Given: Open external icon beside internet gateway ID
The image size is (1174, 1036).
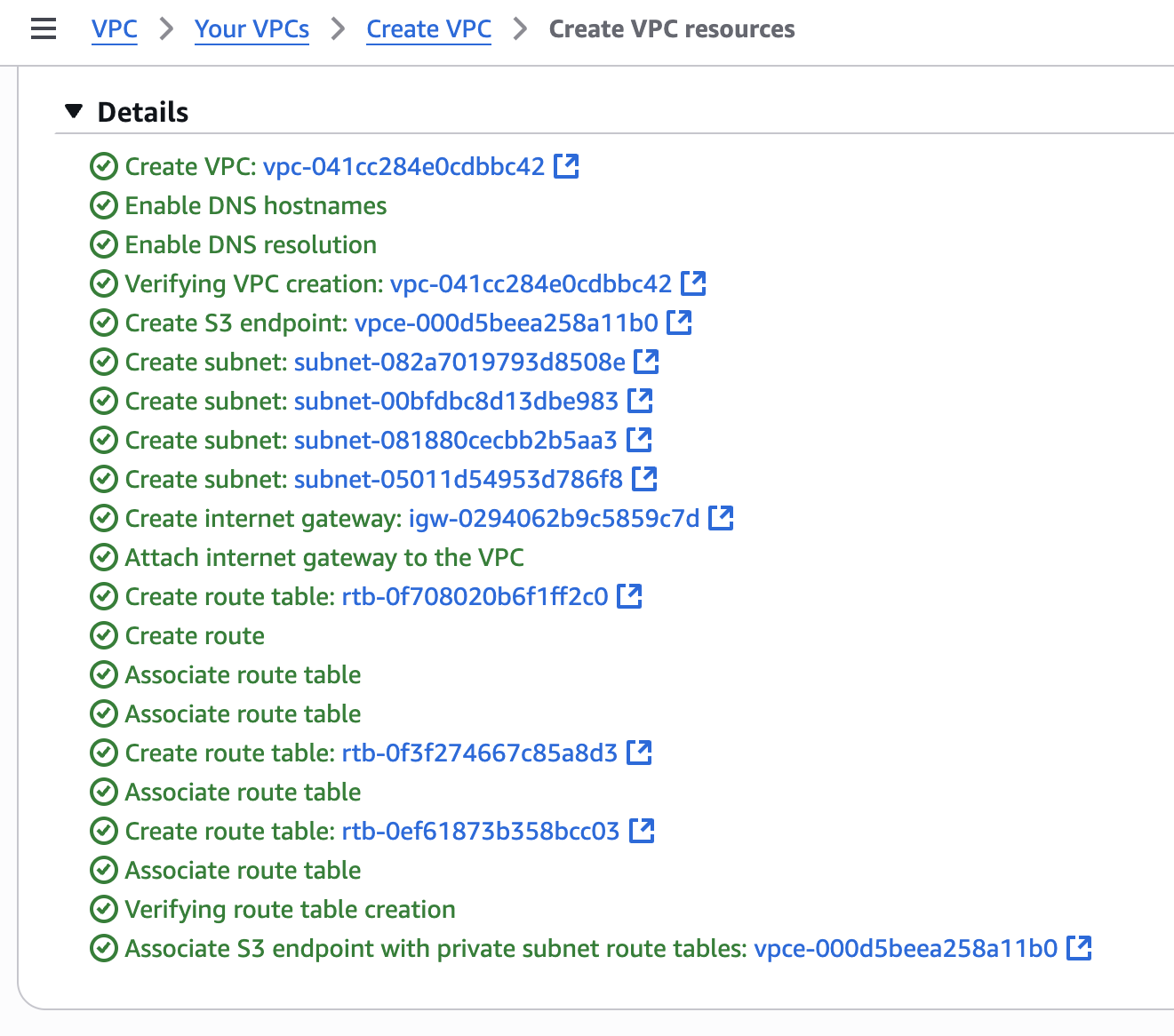Looking at the screenshot, I should 721,518.
